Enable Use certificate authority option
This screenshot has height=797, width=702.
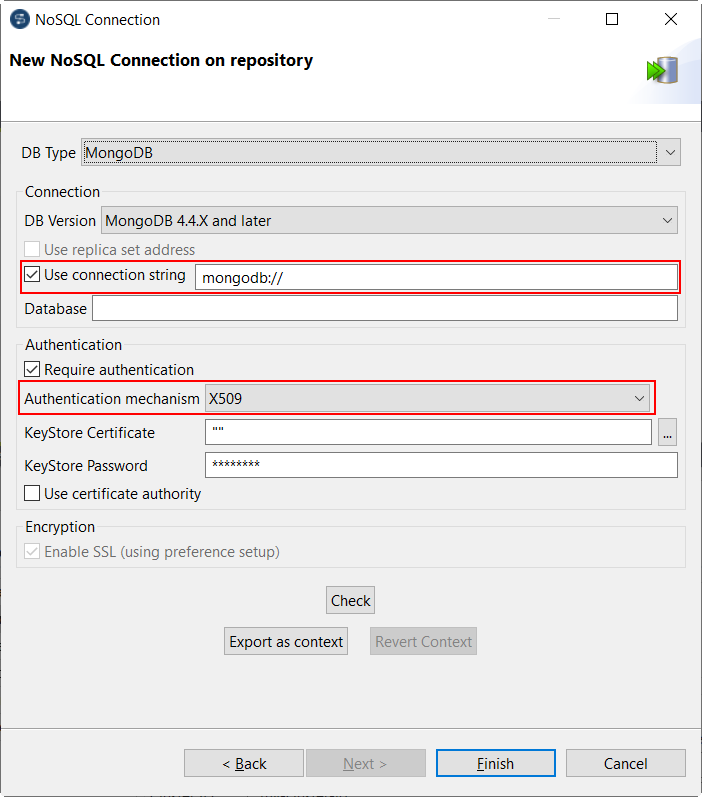tap(33, 494)
